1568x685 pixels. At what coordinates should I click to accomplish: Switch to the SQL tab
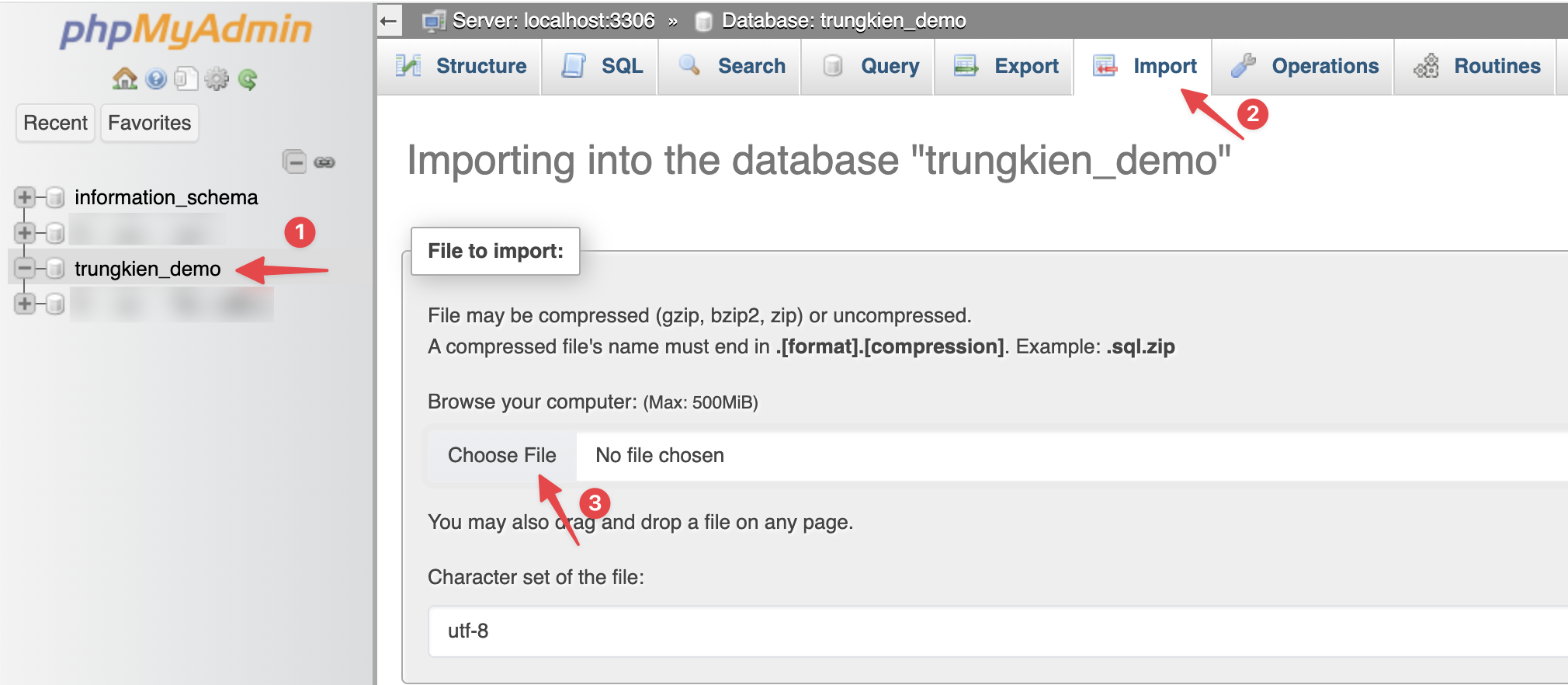pos(601,67)
